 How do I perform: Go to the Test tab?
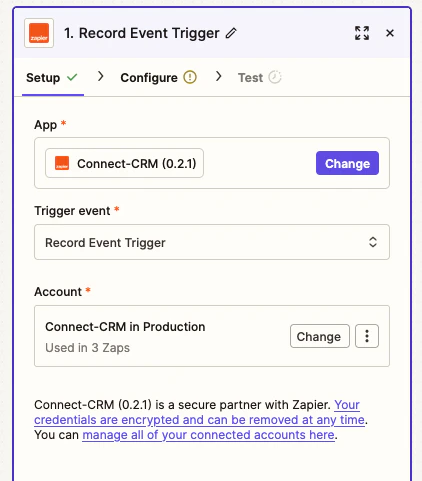tap(259, 78)
